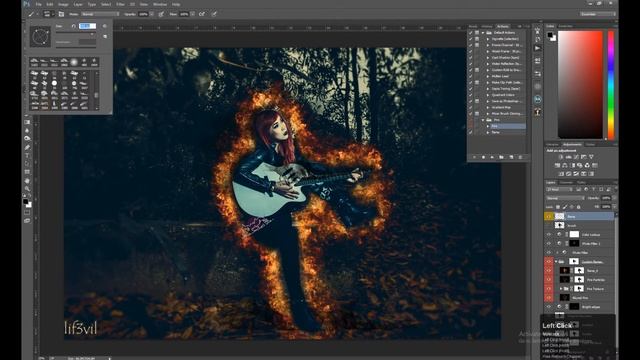Toggle visibility of the red-labeled layer group
This screenshot has width=640, height=360.
click(x=549, y=261)
